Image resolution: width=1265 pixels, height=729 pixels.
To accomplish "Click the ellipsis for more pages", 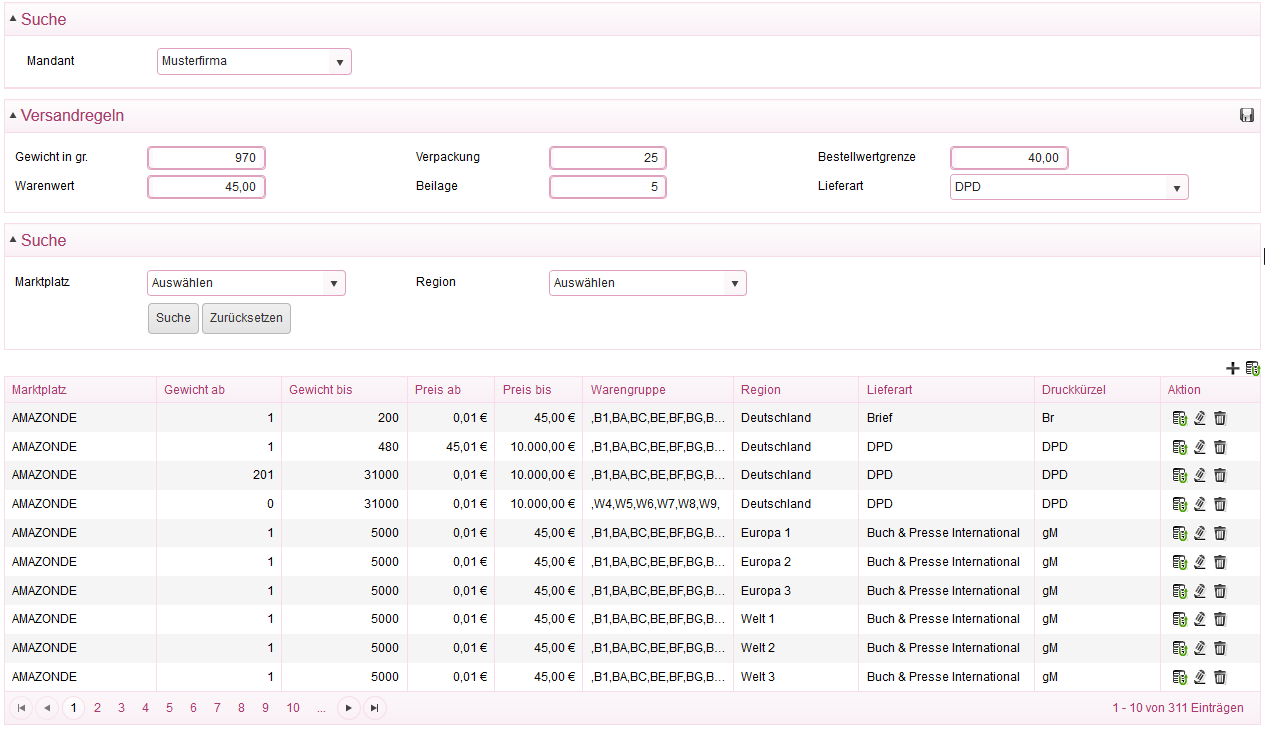I will coord(321,708).
